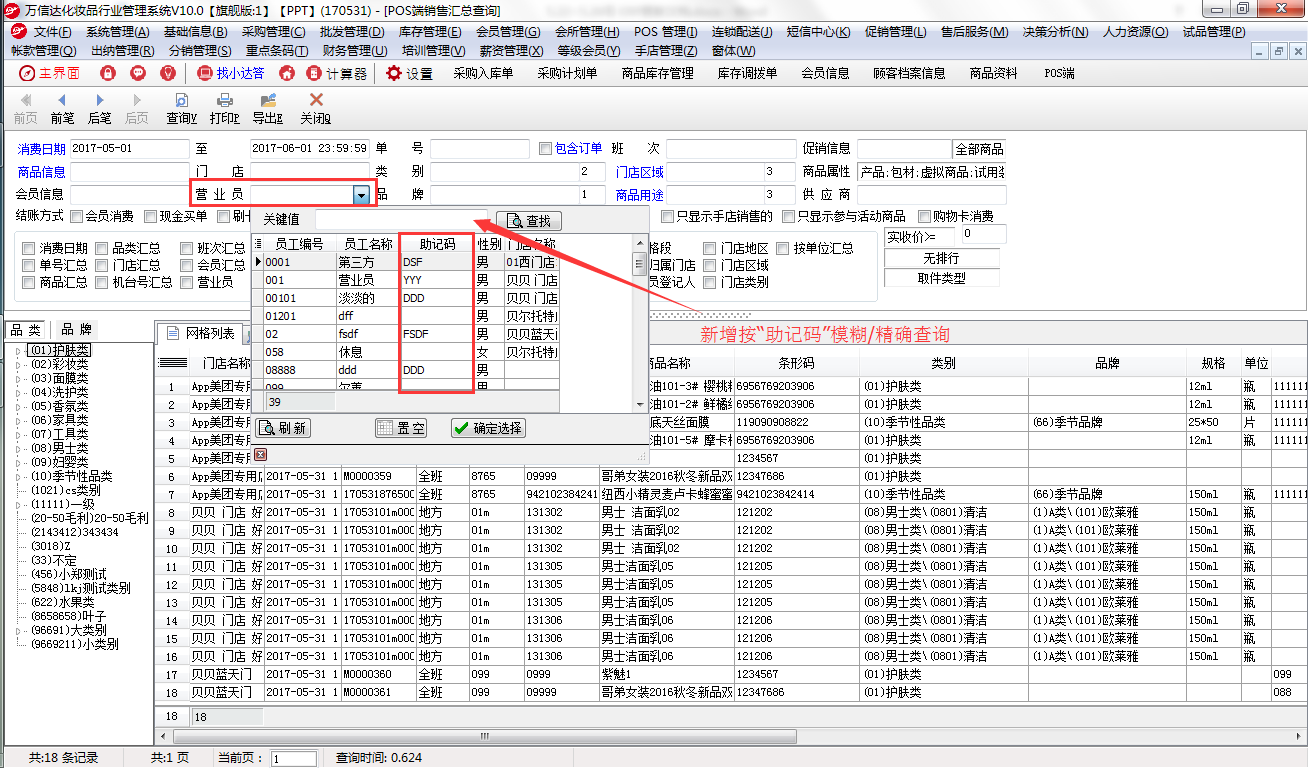
Task: Enable 包含订单 checkbox
Action: click(x=545, y=148)
